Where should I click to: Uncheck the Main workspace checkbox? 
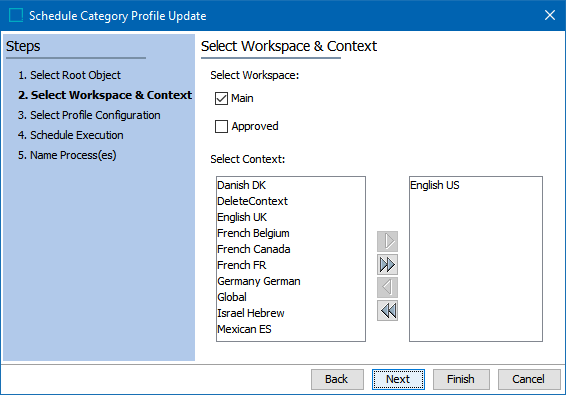coord(221,98)
